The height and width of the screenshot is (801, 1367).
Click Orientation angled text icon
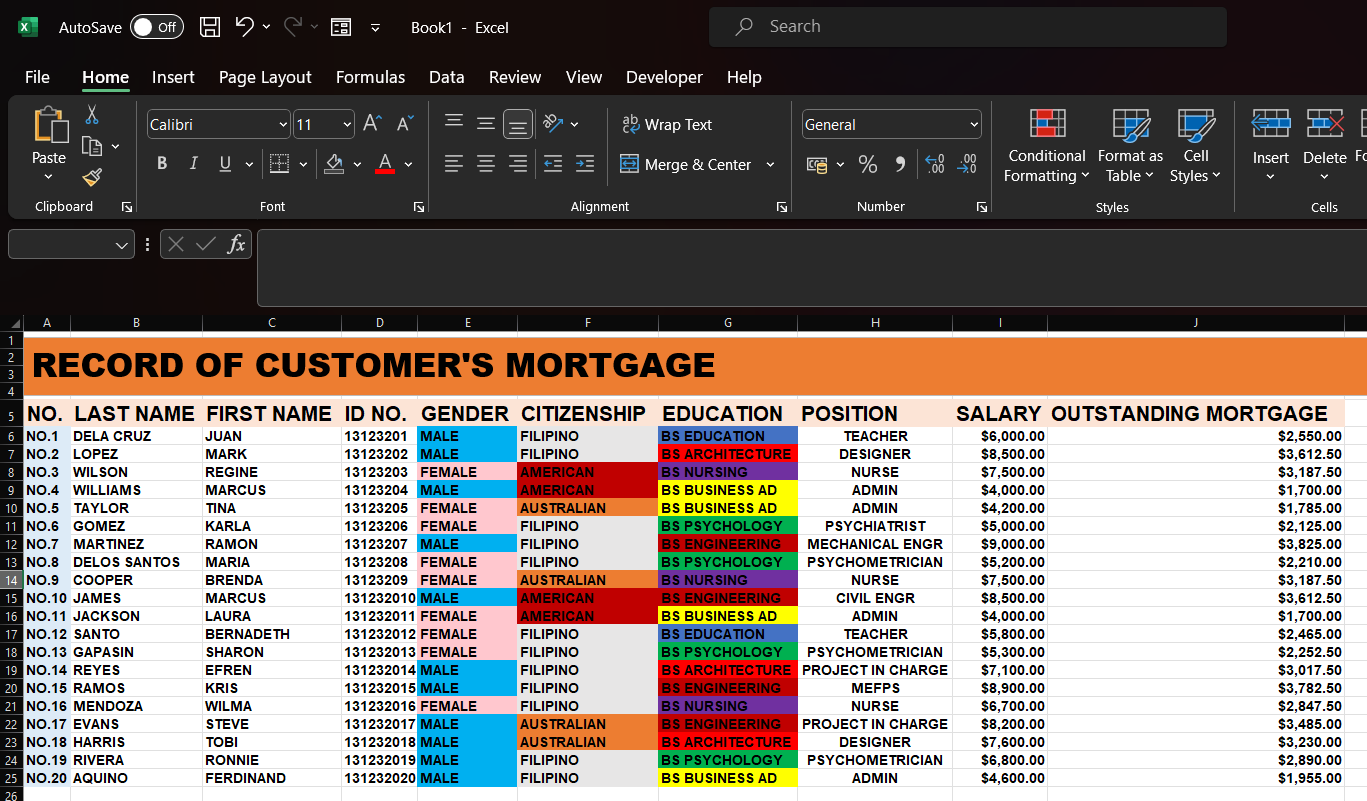coord(552,124)
